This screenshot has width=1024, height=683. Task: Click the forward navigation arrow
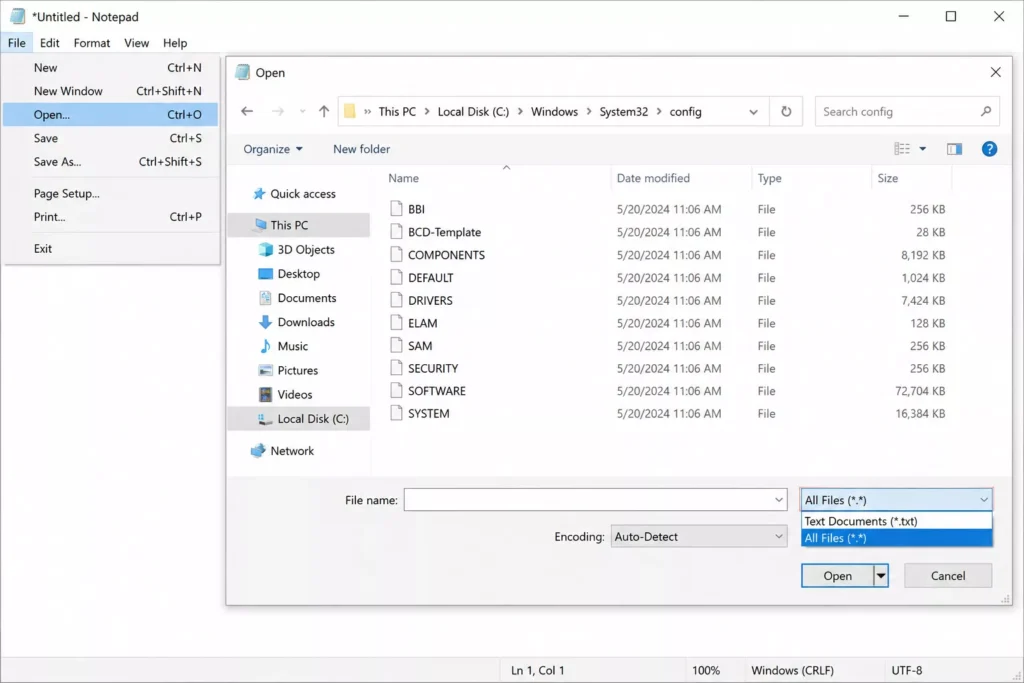[x=278, y=112]
